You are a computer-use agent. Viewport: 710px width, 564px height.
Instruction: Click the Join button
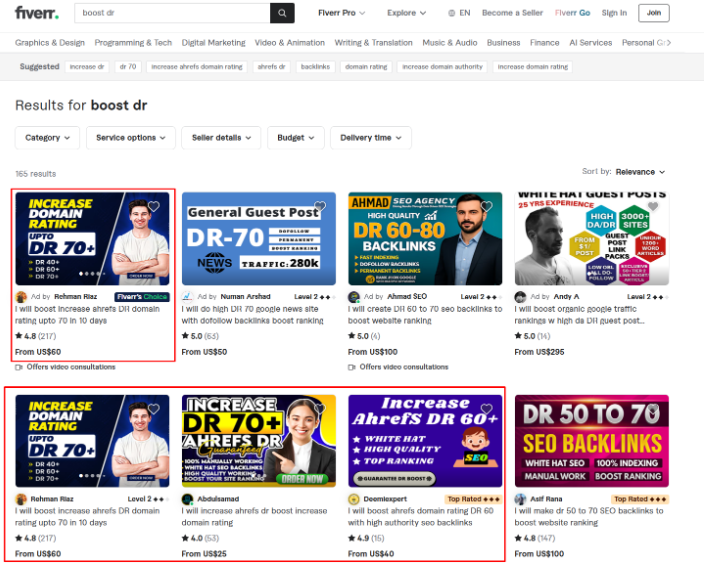[654, 13]
